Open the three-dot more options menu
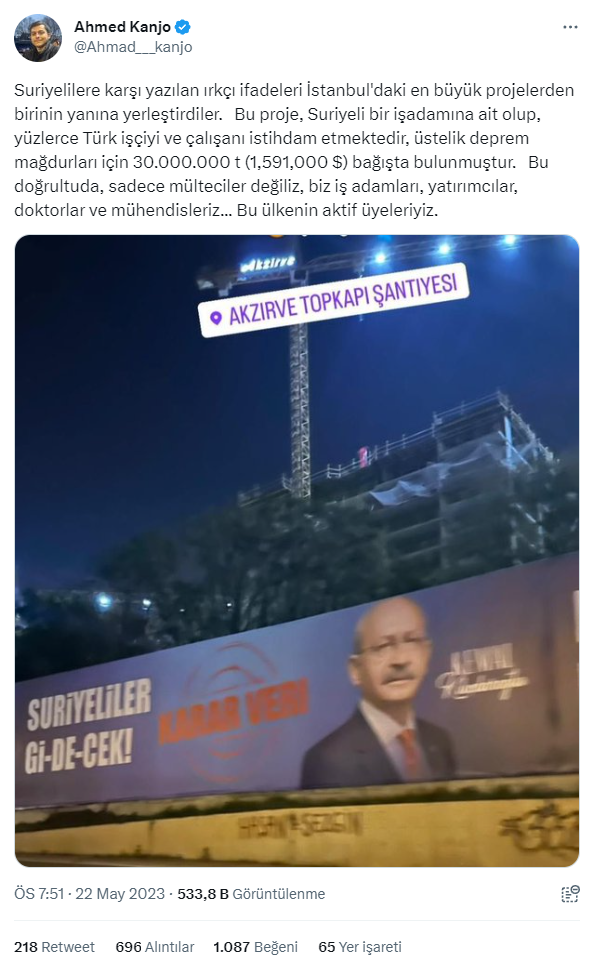589x971 pixels. click(x=570, y=27)
